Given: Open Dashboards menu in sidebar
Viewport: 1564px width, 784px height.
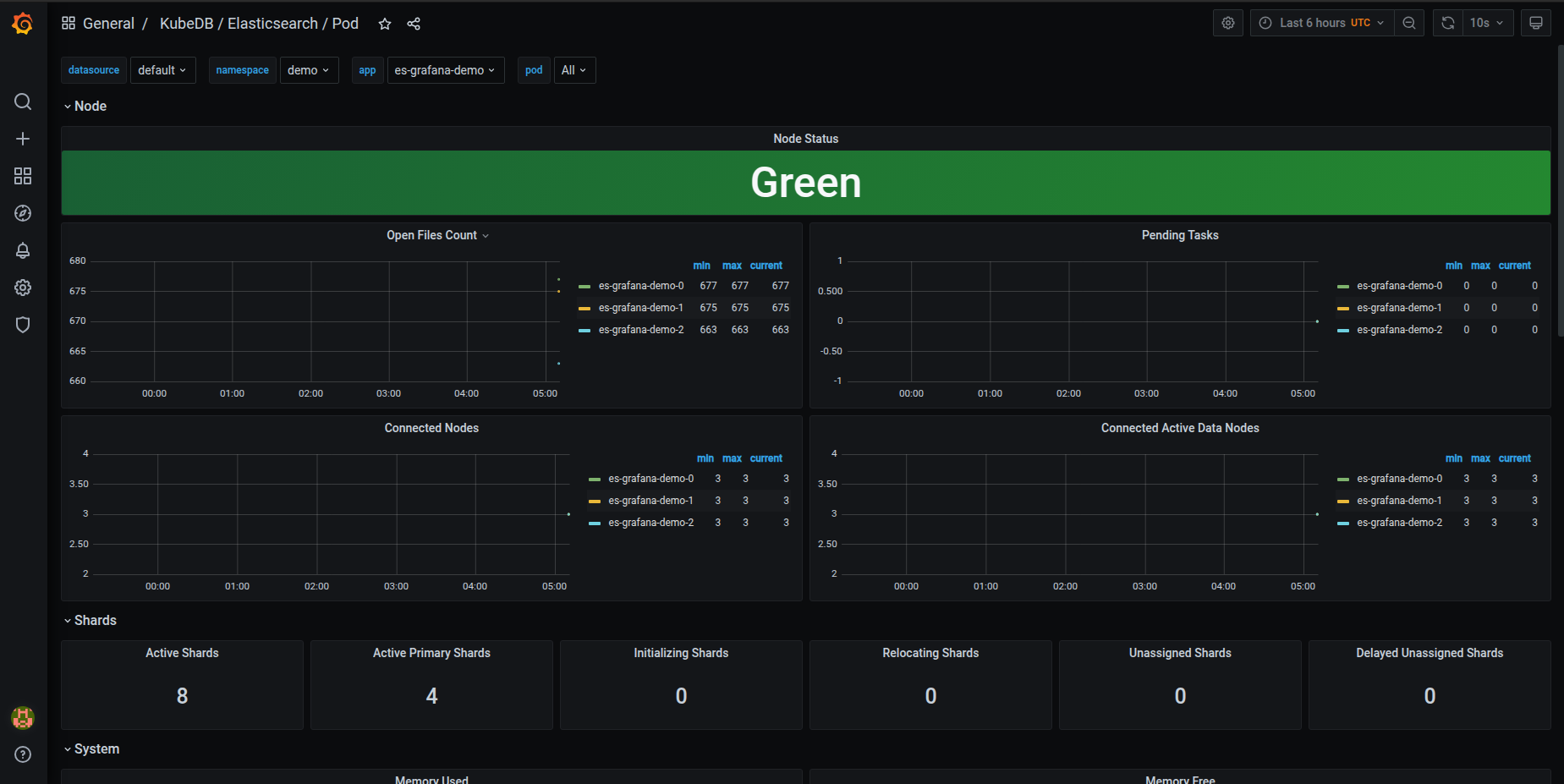Looking at the screenshot, I should 23,176.
